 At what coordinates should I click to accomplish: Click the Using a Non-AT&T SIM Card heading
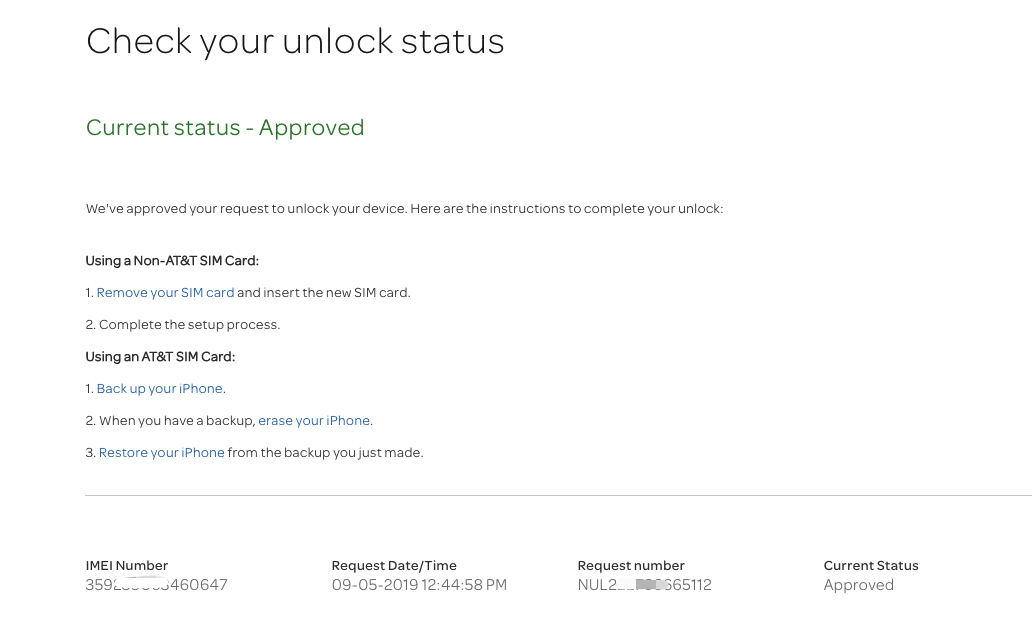tap(172, 261)
